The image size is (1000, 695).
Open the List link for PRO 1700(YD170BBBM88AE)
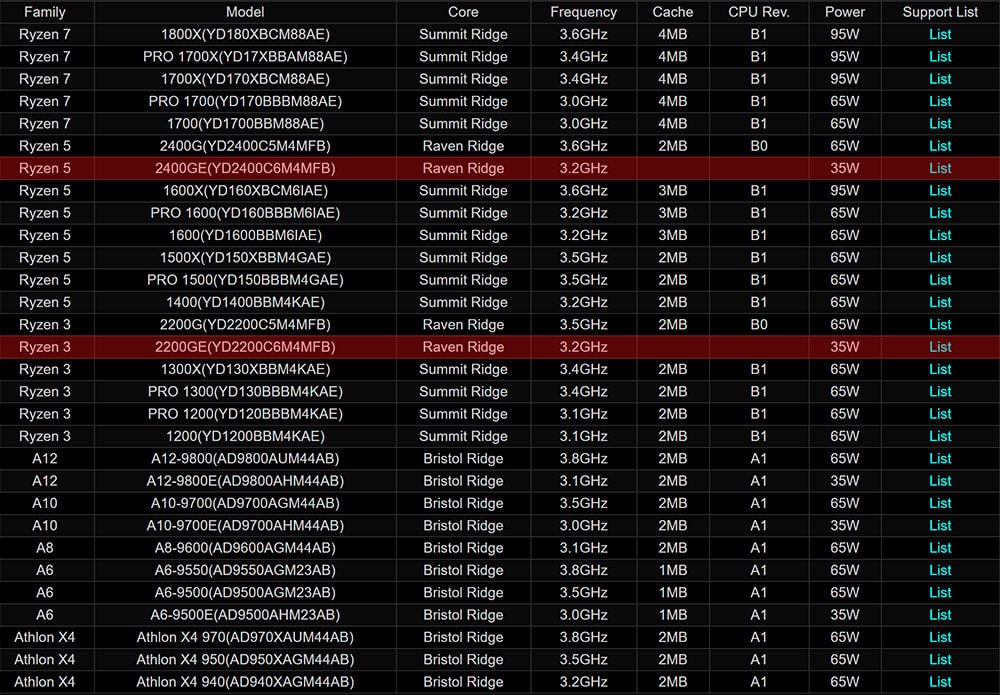coord(940,101)
